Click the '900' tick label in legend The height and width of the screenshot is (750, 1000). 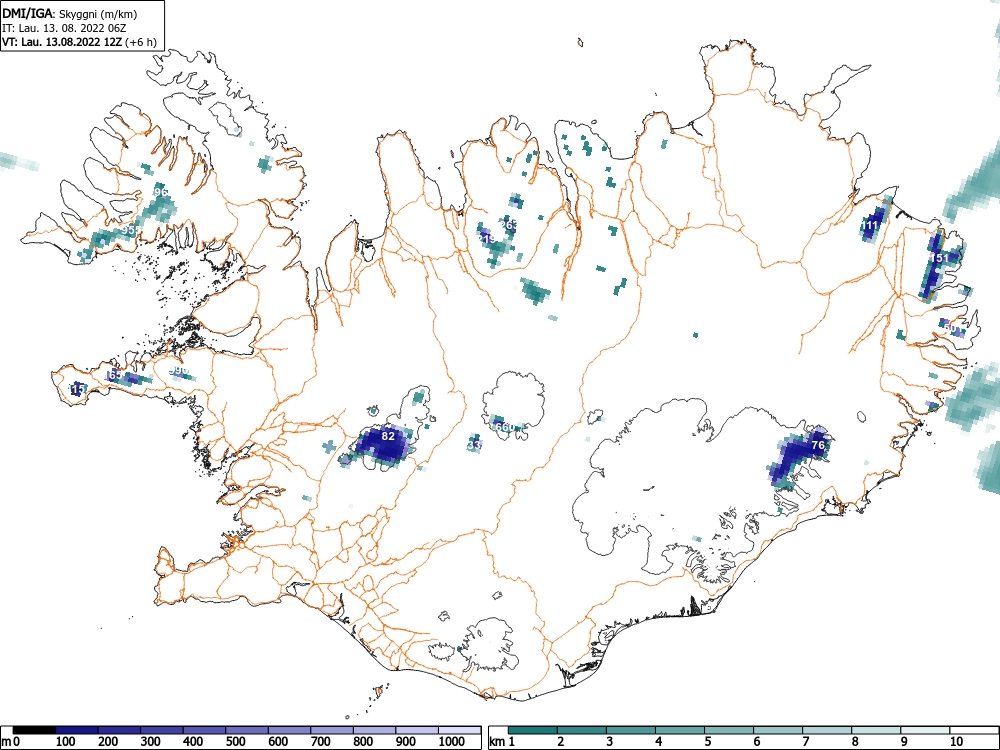point(406,742)
